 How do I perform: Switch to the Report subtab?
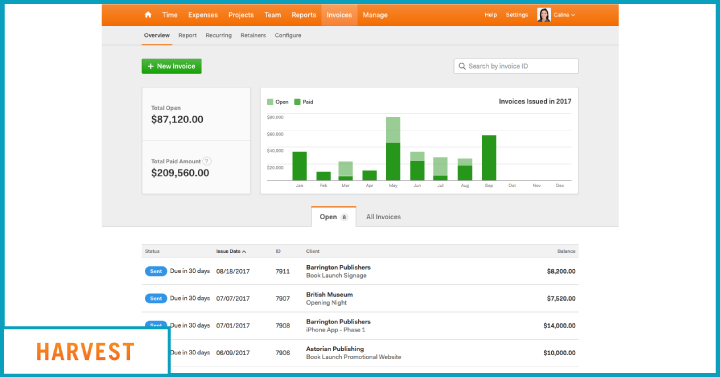pyautogui.click(x=187, y=35)
